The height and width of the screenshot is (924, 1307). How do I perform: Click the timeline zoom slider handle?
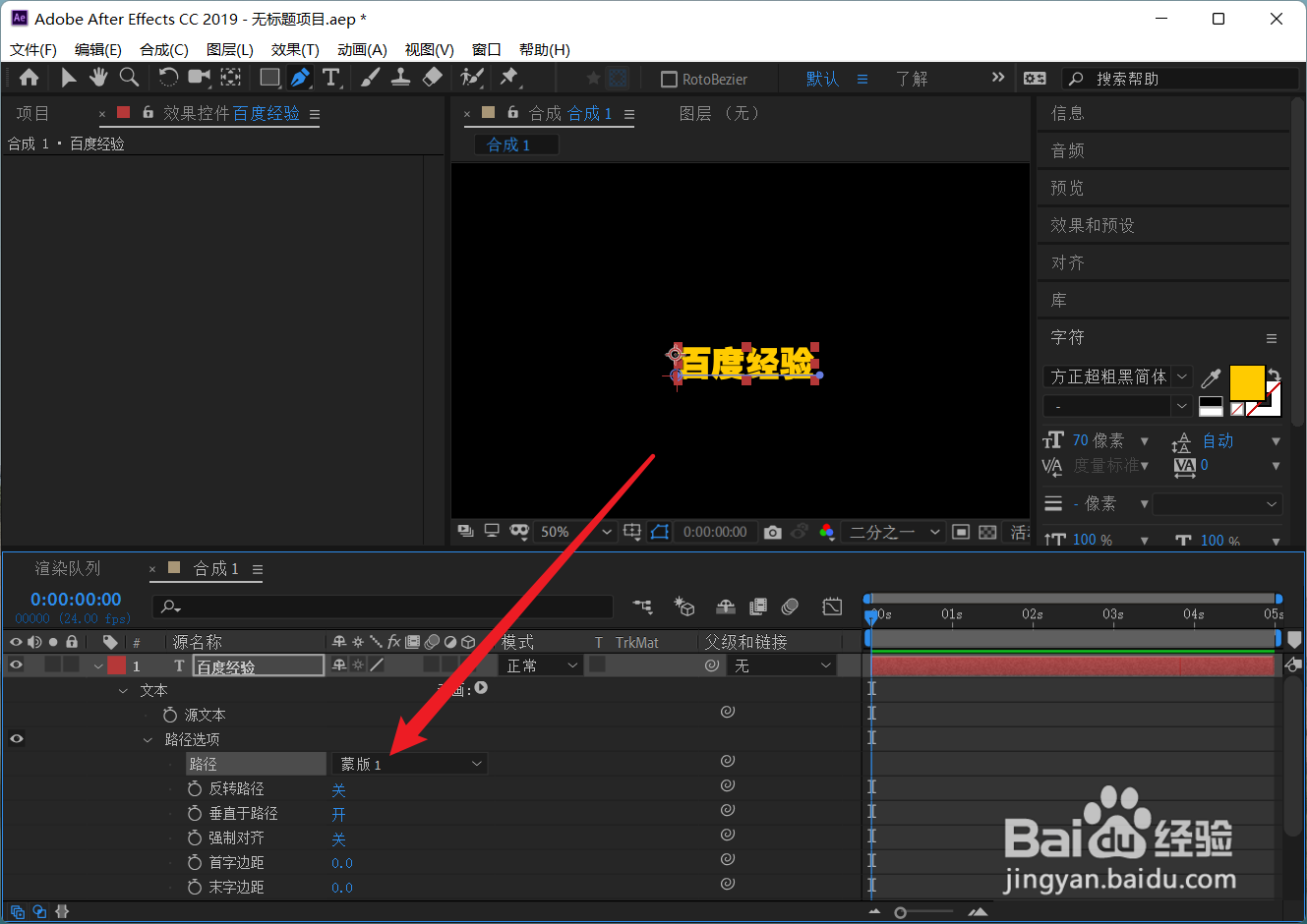point(900,913)
